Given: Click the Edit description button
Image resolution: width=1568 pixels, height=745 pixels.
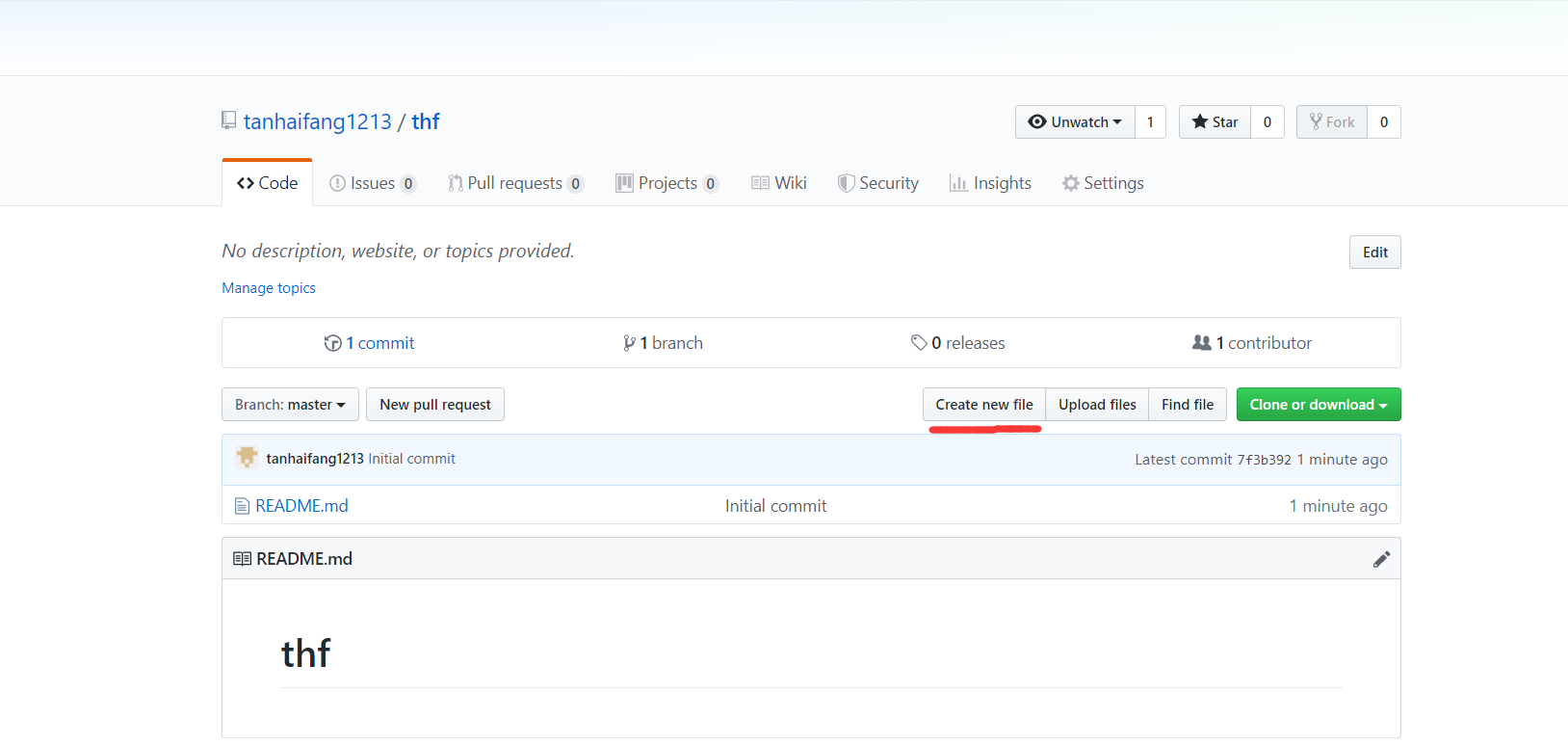Looking at the screenshot, I should pyautogui.click(x=1375, y=253).
